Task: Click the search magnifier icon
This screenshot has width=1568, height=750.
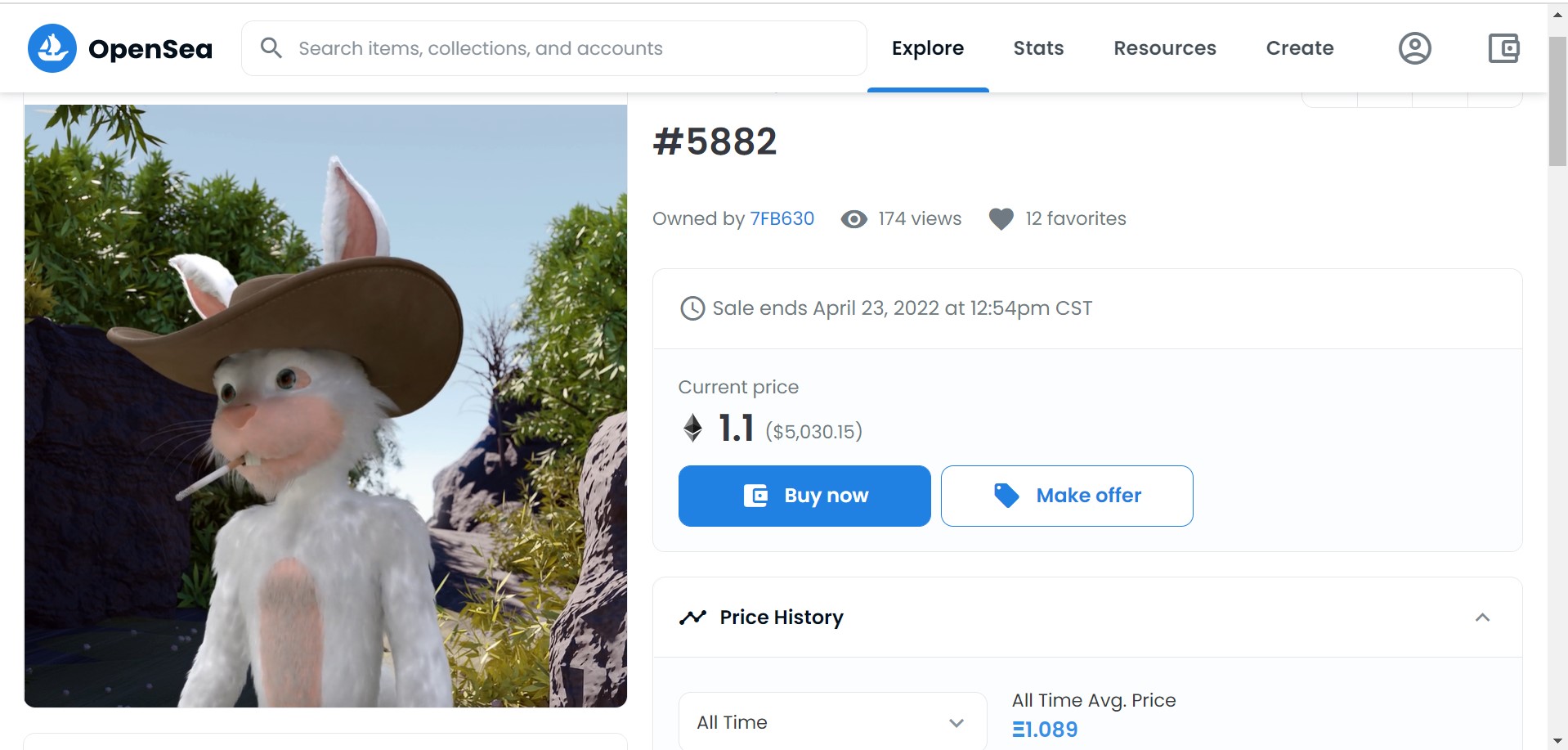Action: tap(271, 48)
